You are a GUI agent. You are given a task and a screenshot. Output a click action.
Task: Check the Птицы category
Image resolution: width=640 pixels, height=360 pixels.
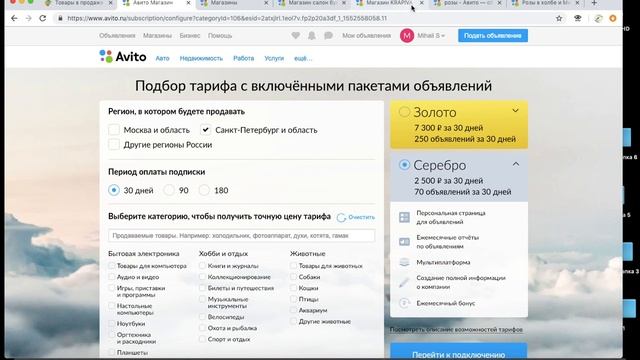(293, 299)
